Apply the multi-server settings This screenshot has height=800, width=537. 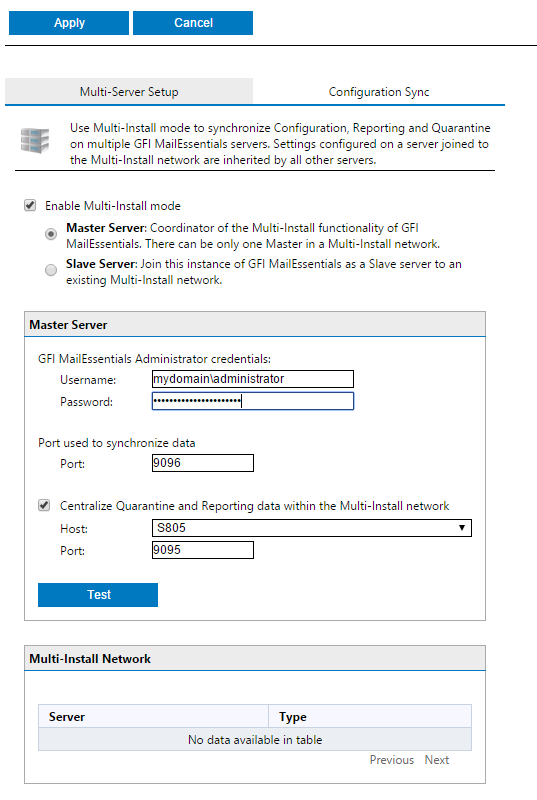point(69,23)
